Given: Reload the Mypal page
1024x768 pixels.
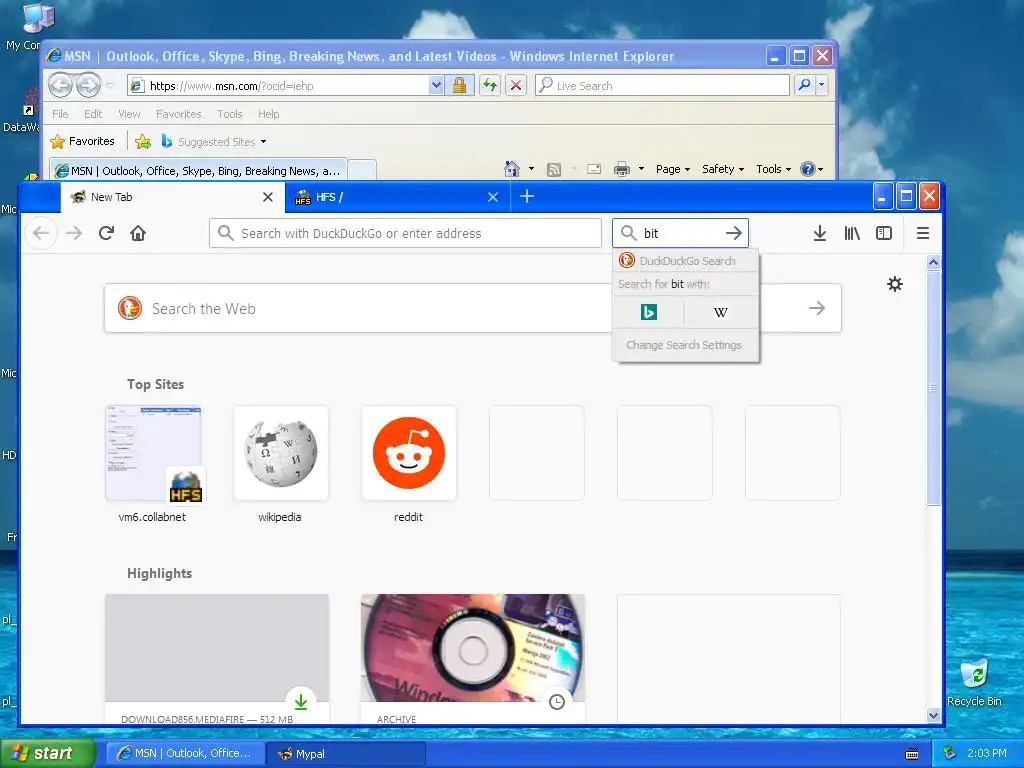Looking at the screenshot, I should (106, 233).
